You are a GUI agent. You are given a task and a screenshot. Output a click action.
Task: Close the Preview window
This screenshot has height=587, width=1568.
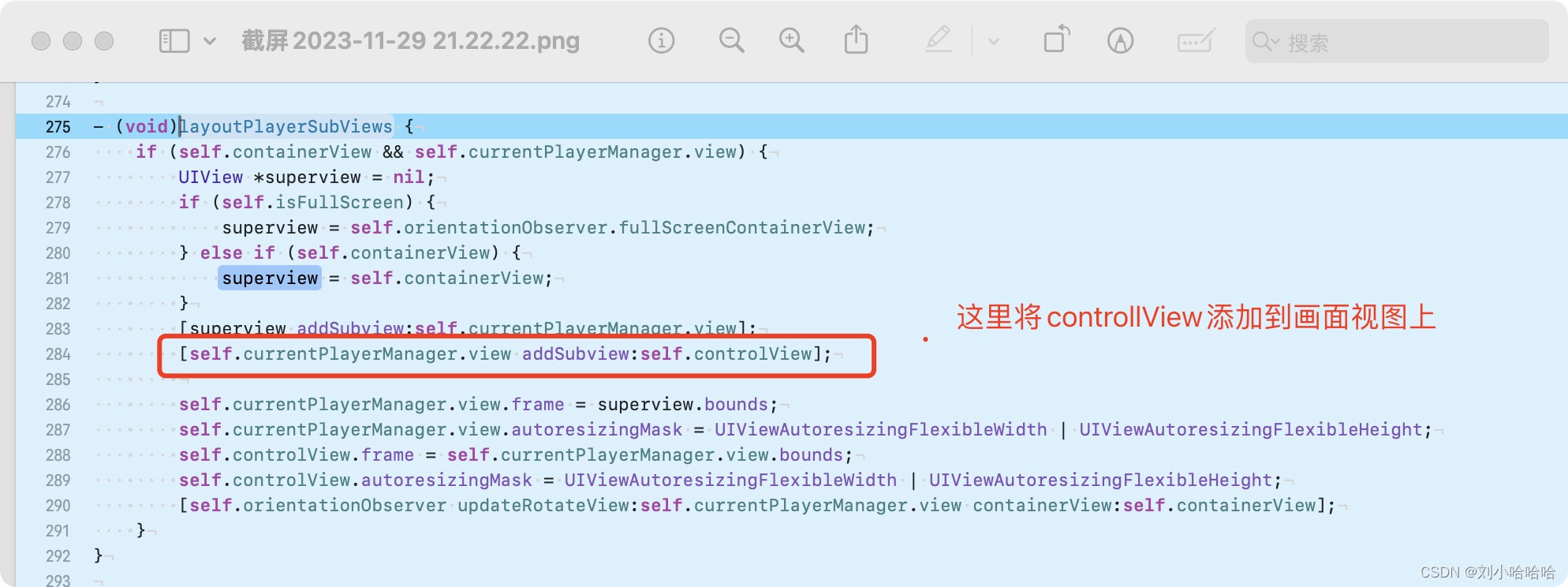pos(41,41)
